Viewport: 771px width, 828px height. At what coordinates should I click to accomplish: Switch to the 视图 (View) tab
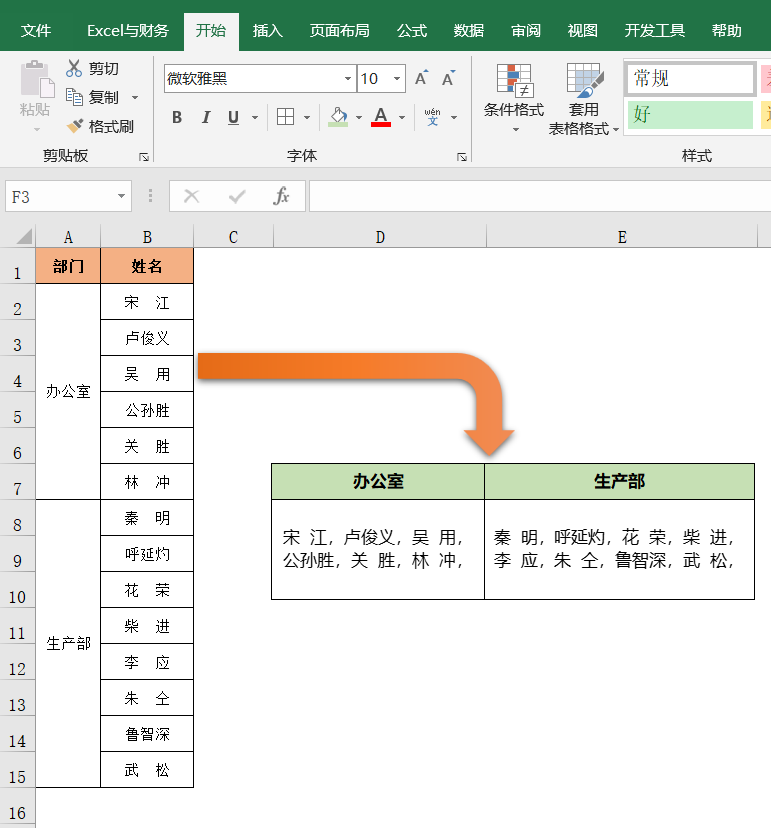(x=582, y=31)
